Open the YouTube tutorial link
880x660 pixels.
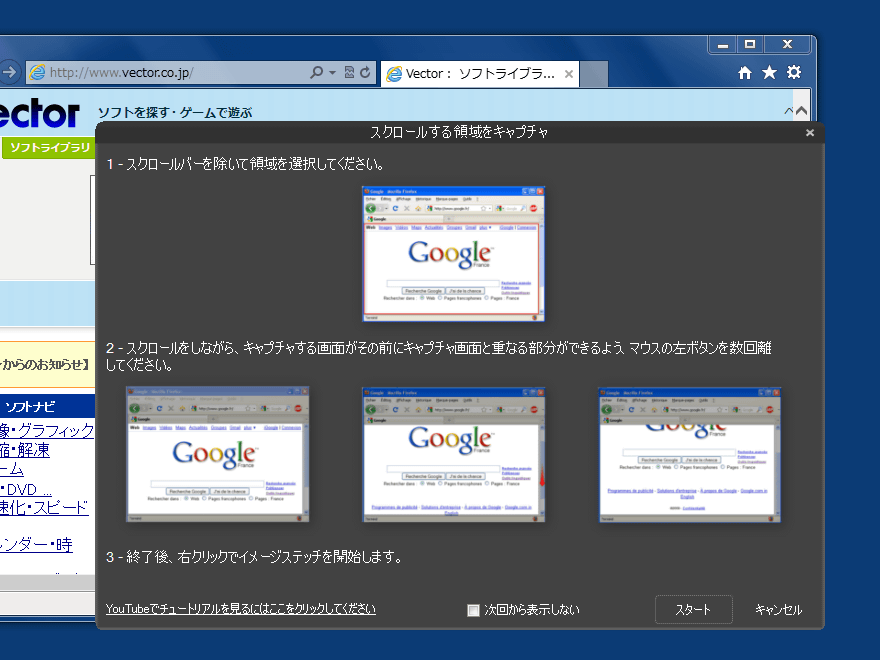click(240, 609)
